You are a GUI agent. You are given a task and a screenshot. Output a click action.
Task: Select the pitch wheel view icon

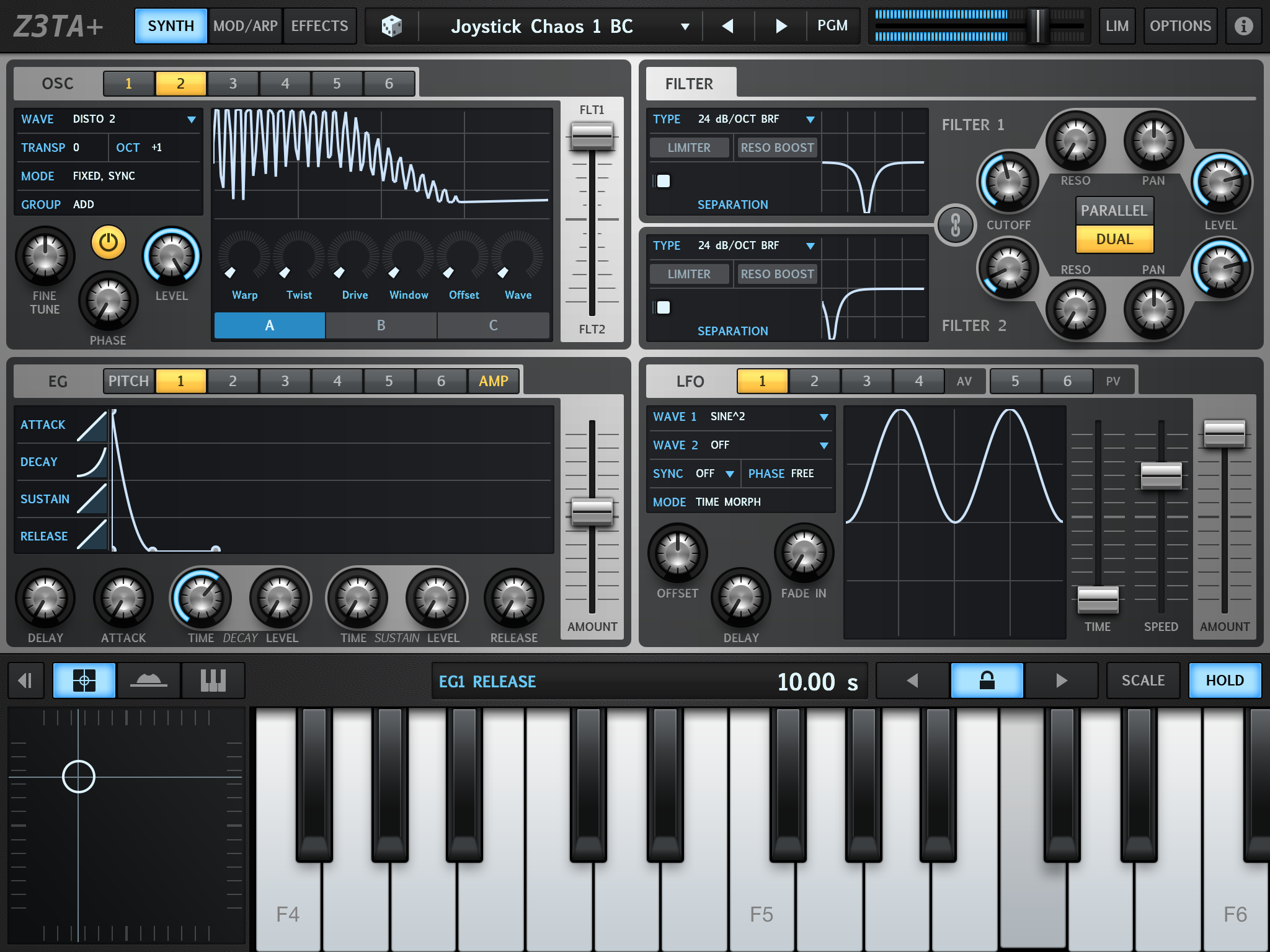(x=149, y=681)
